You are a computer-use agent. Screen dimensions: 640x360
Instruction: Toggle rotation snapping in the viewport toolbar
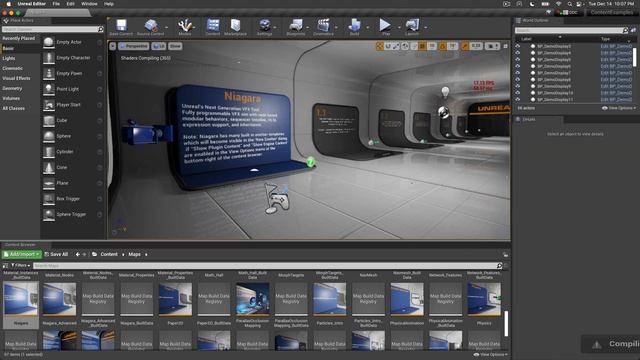coord(443,46)
